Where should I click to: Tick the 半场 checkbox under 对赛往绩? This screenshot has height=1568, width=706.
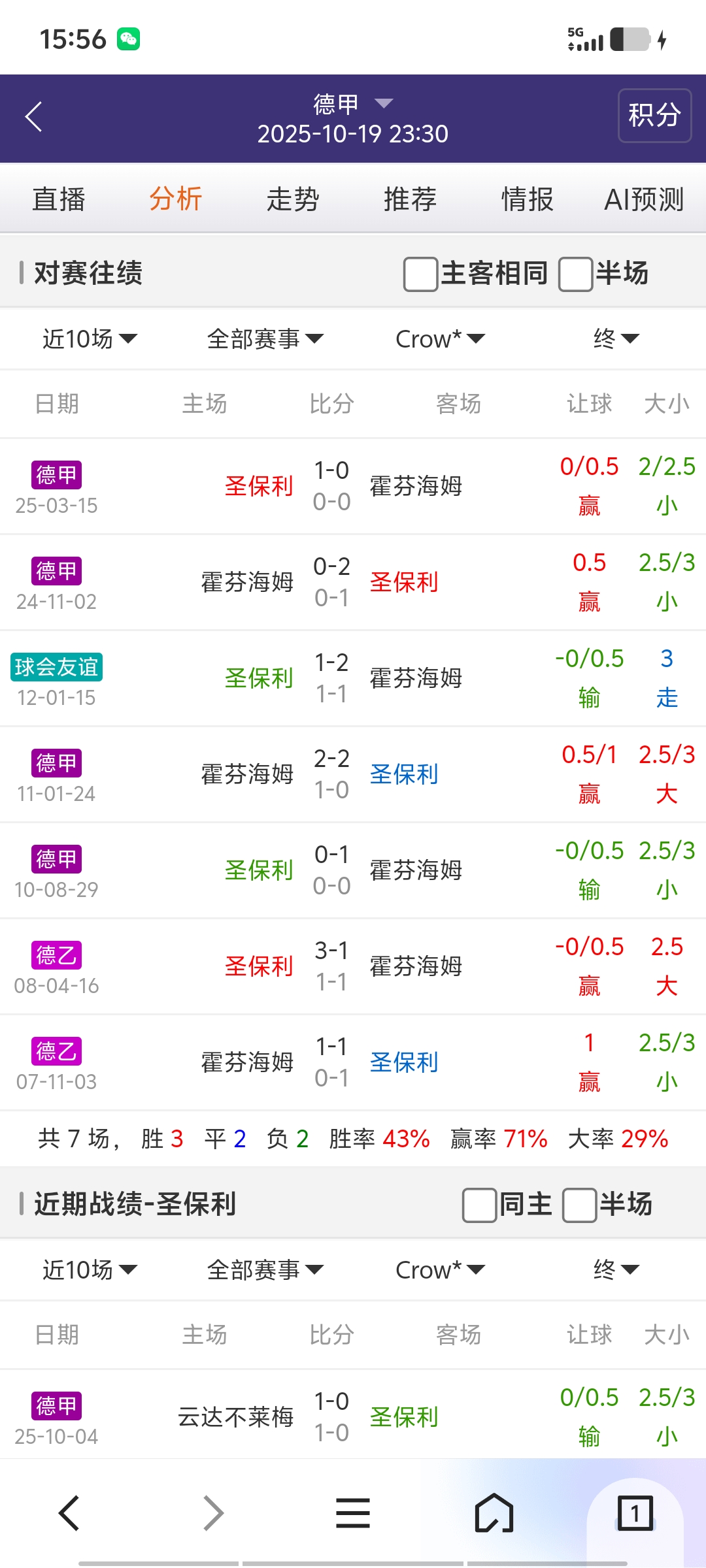point(575,274)
